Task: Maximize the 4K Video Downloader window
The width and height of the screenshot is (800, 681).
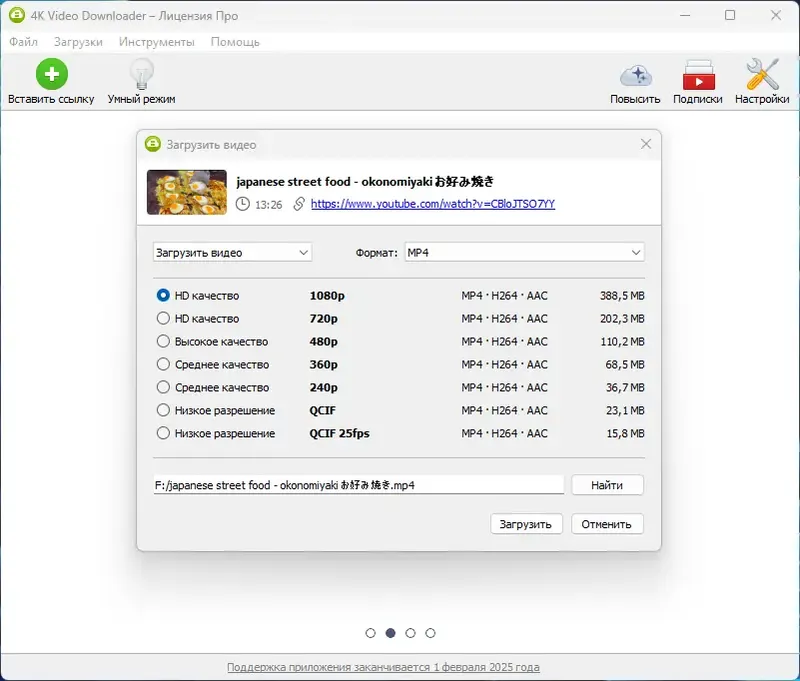Action: 730,15
